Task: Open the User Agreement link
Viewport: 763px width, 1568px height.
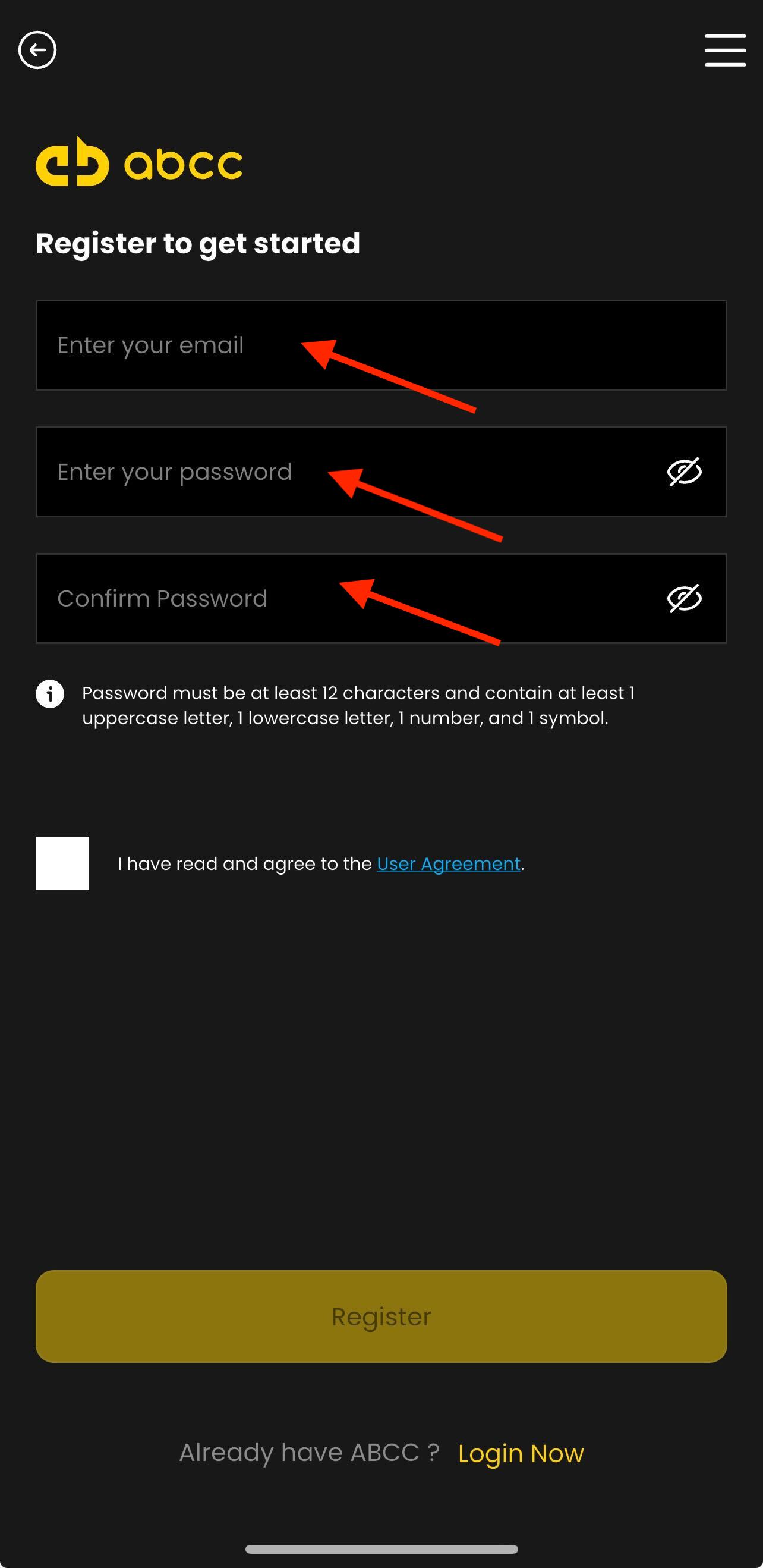Action: point(449,864)
